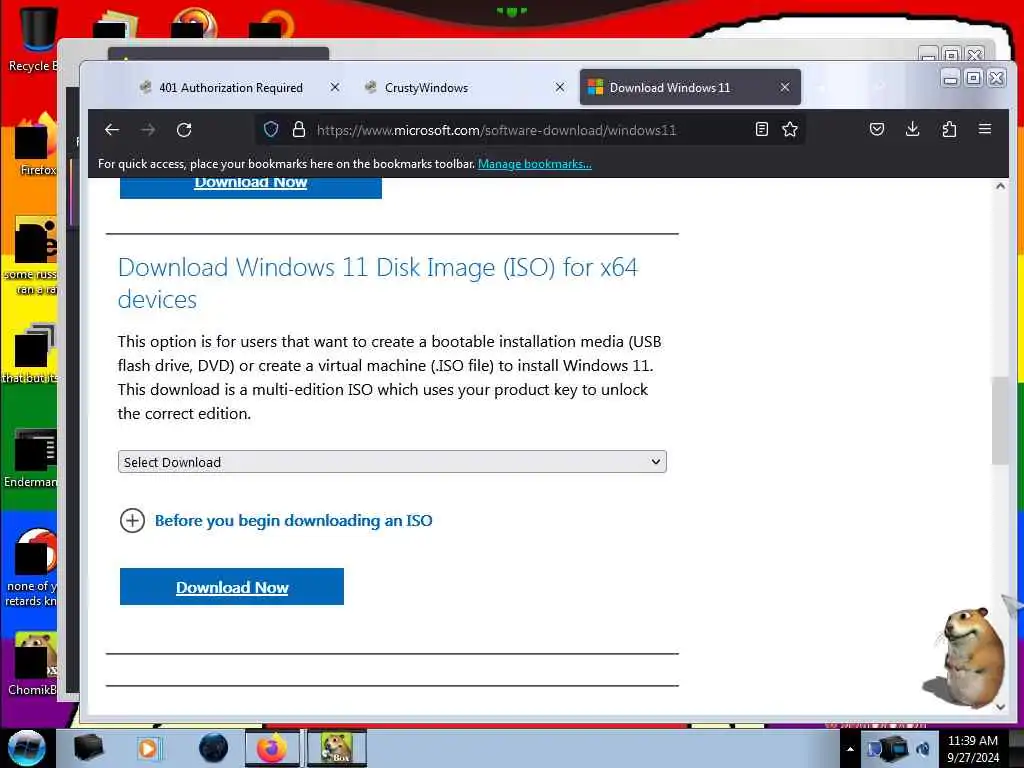Click the scrollbar down arrow

point(1000,707)
